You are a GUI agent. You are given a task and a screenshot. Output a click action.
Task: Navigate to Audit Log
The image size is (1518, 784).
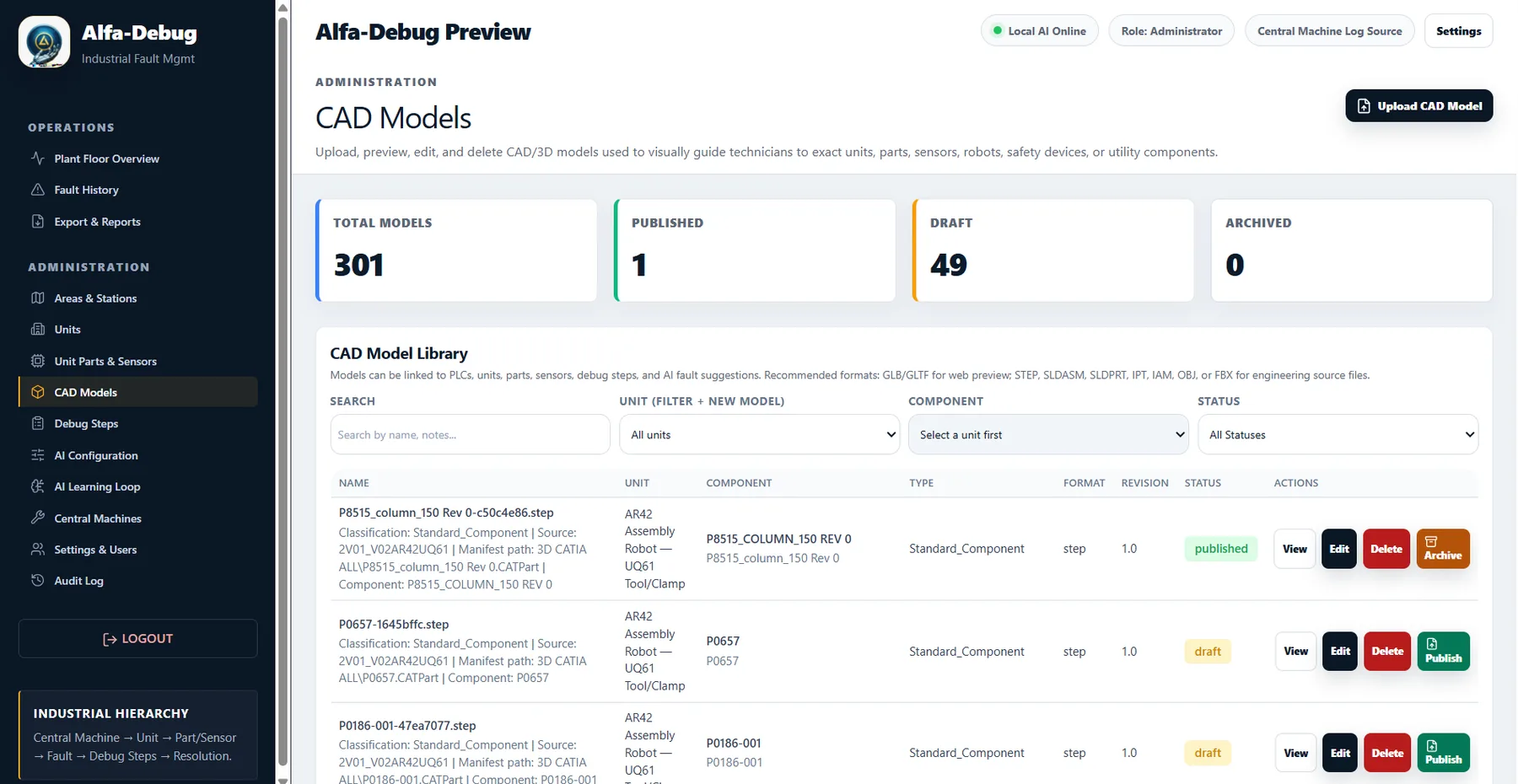pyautogui.click(x=137, y=581)
